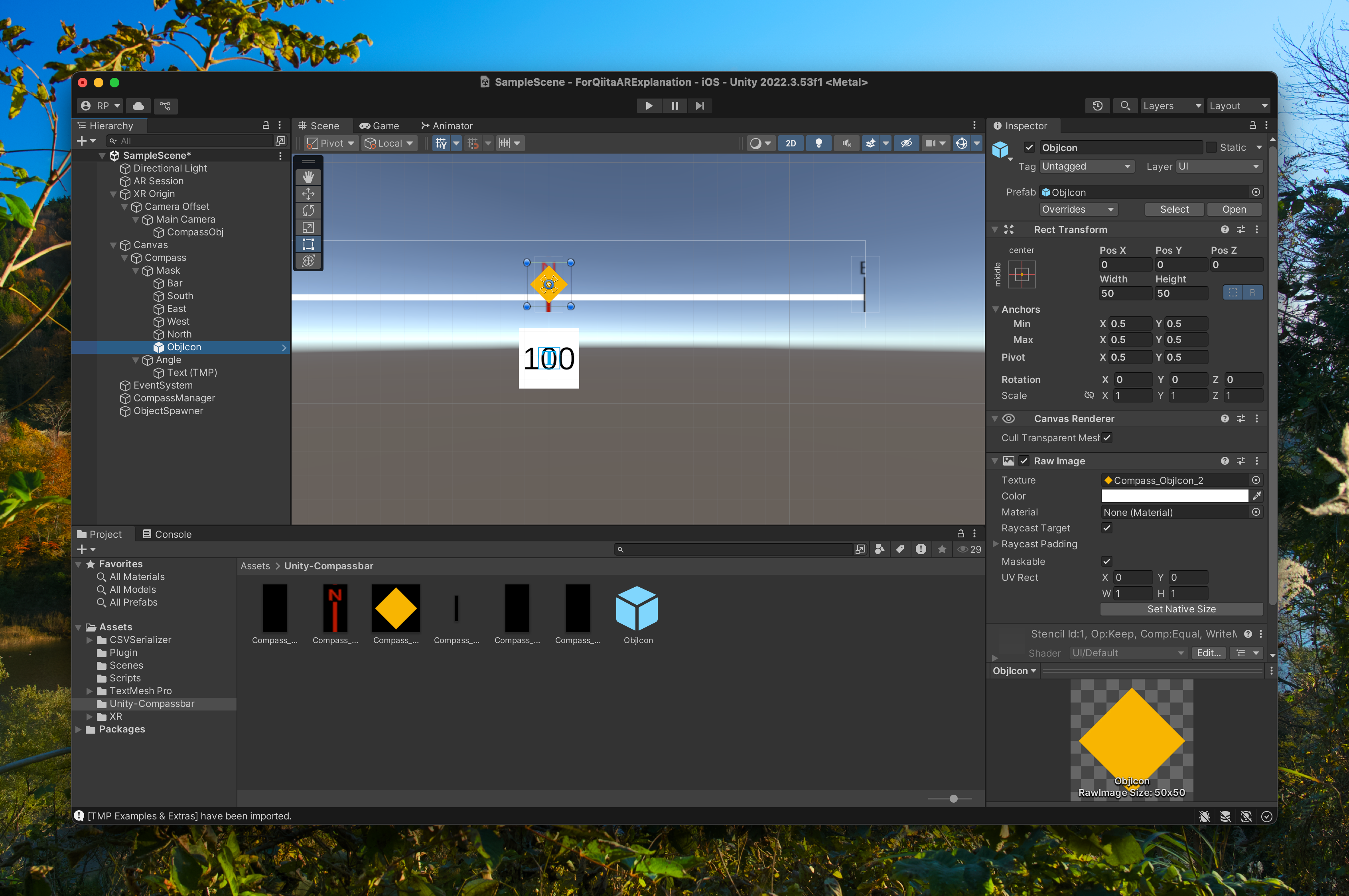
Task: Open the undo history icon
Action: pyautogui.click(x=1097, y=106)
